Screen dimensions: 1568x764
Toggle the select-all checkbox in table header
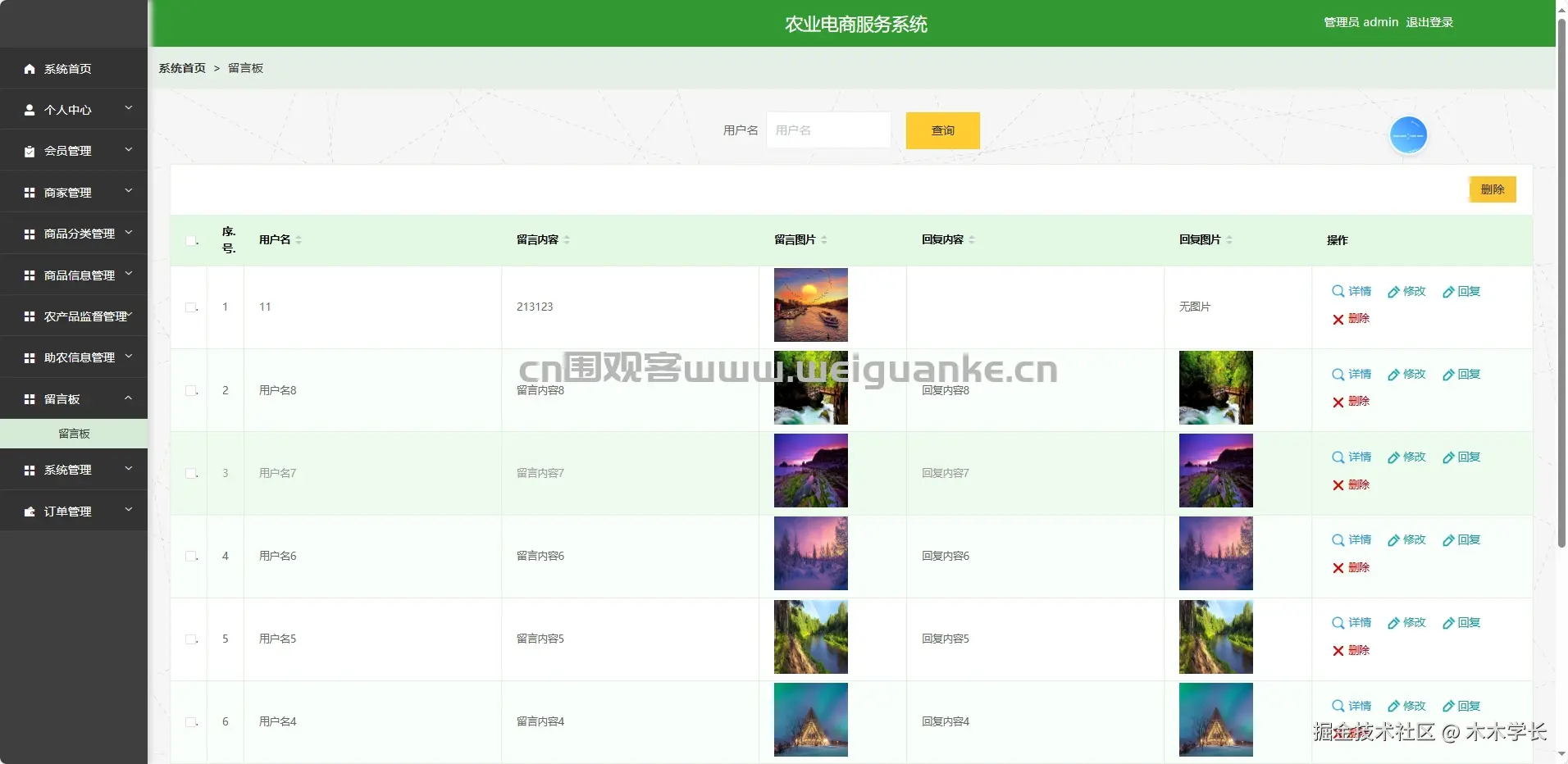tap(191, 240)
